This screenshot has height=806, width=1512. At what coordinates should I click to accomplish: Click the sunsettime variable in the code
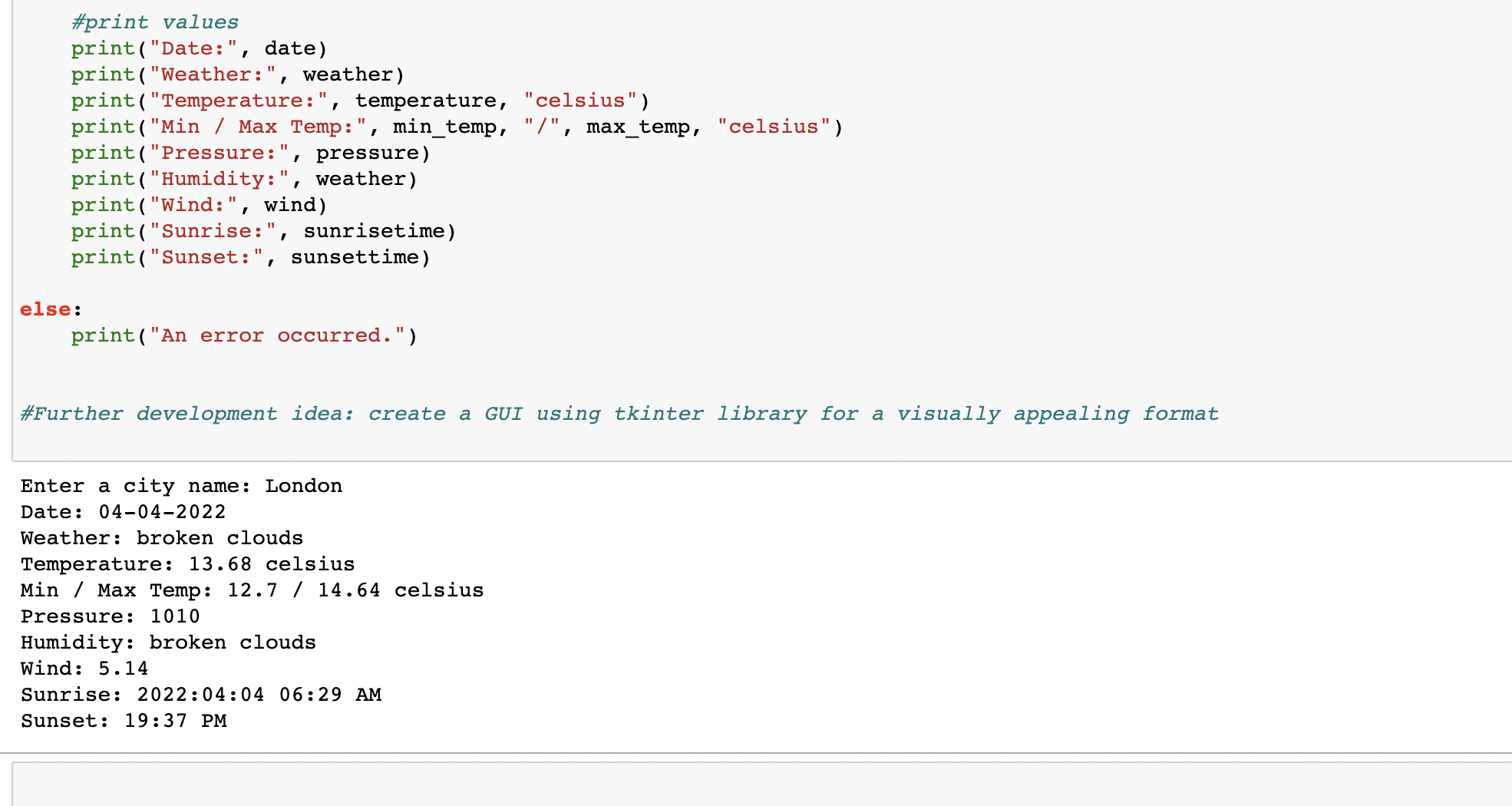point(355,257)
